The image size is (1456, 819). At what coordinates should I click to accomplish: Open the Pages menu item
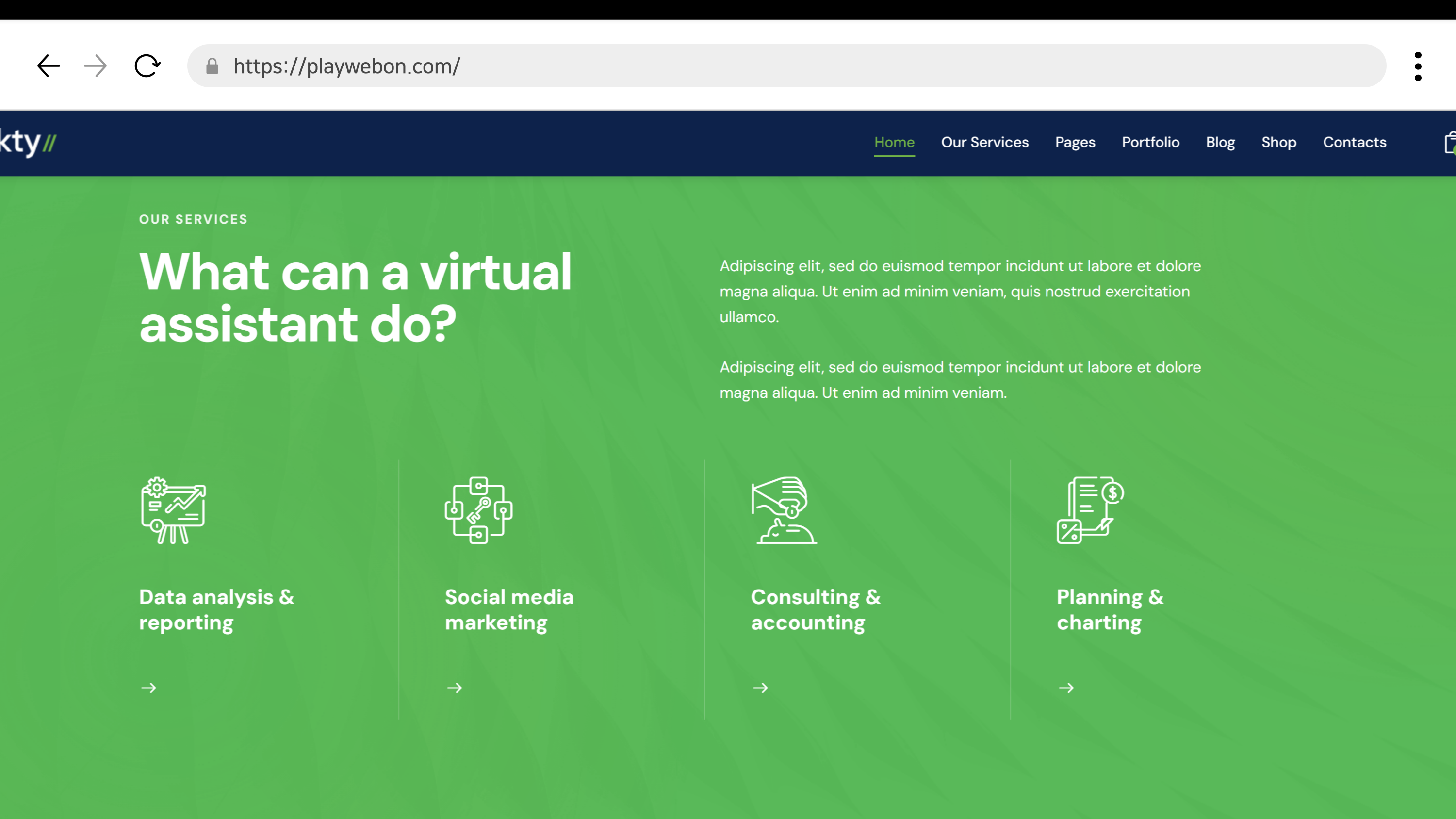[x=1075, y=143]
